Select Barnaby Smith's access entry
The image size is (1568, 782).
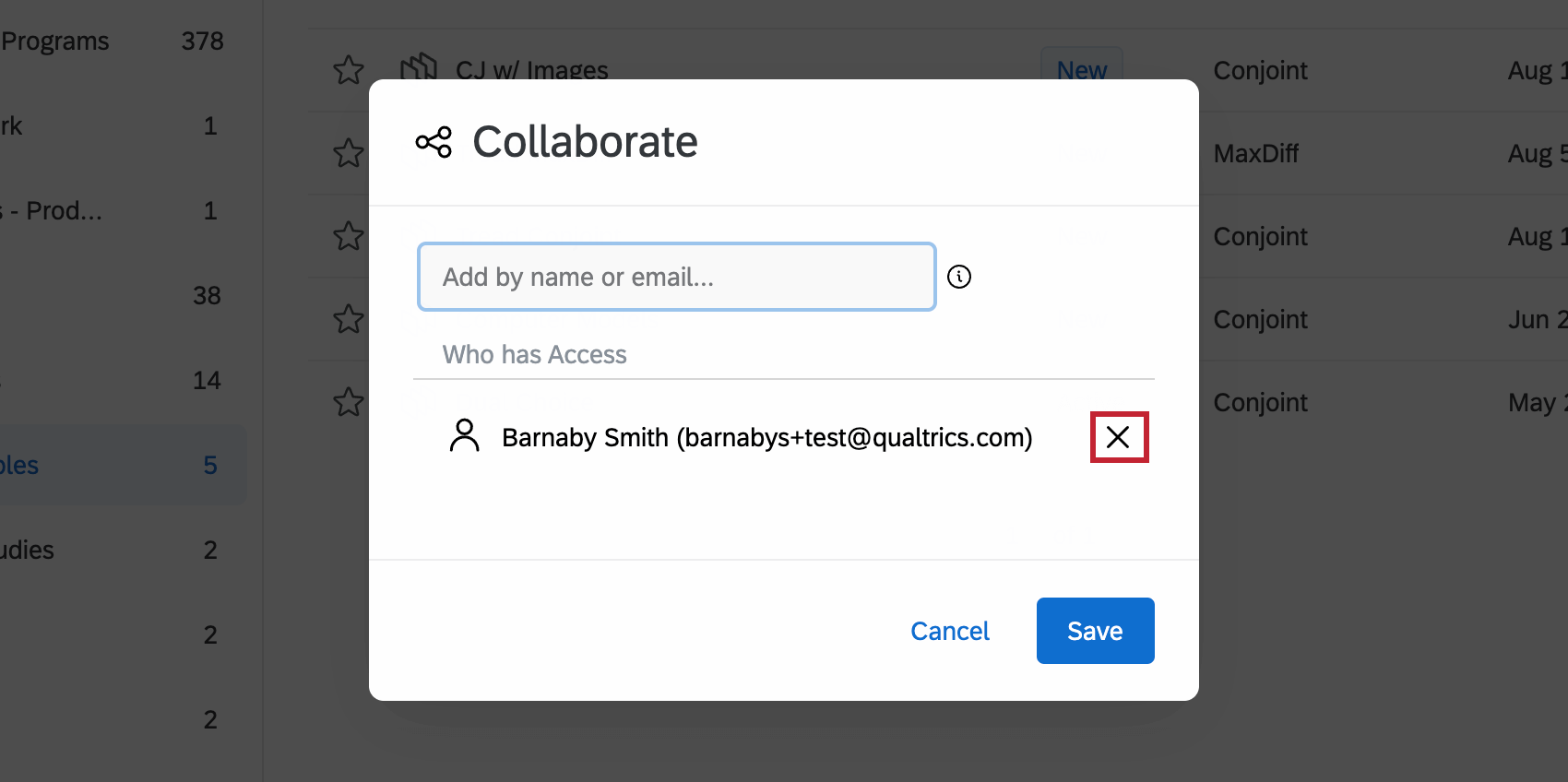(x=766, y=437)
